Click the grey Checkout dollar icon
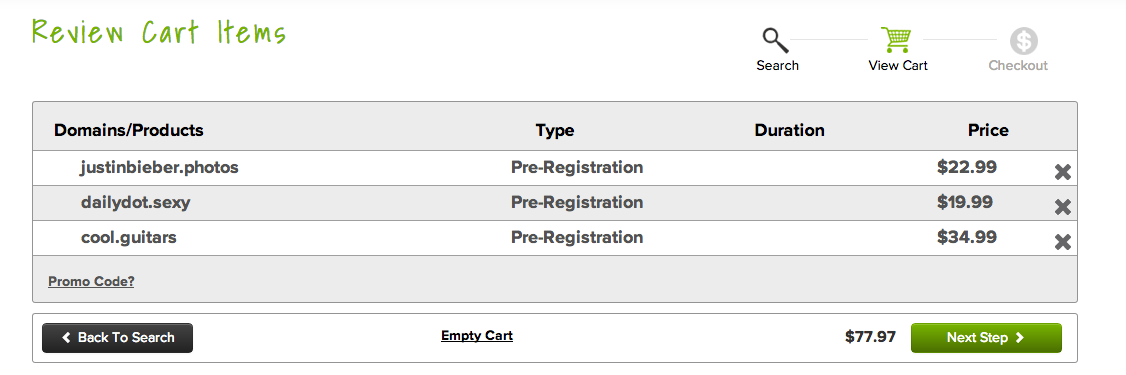This screenshot has width=1126, height=375. tap(1024, 41)
